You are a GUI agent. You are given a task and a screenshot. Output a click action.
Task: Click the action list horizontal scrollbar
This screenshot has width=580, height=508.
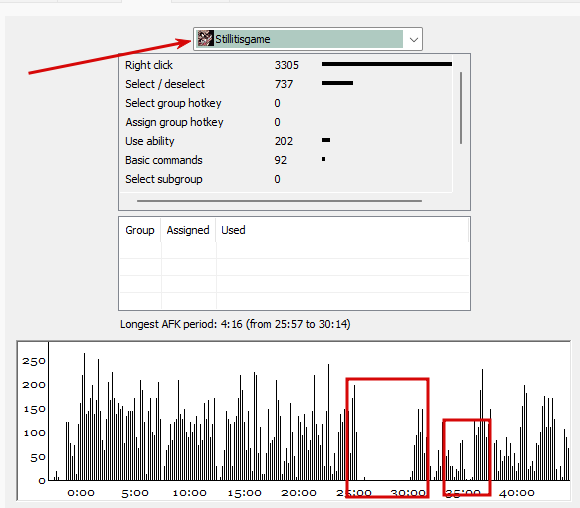coord(279,201)
